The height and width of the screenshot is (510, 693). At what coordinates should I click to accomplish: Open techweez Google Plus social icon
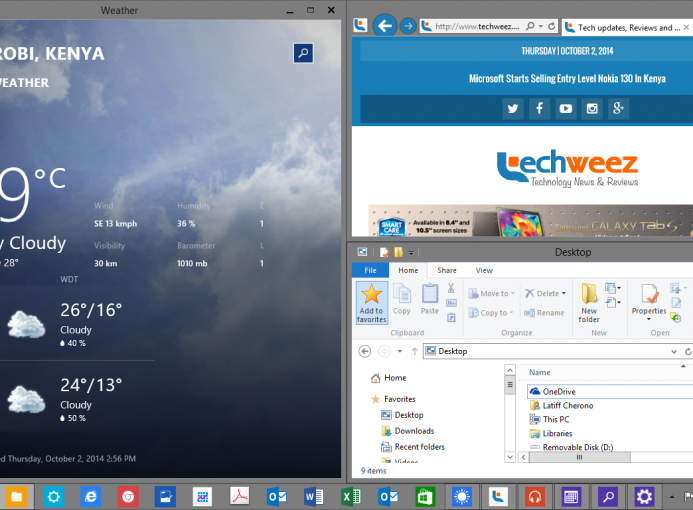pyautogui.click(x=618, y=108)
